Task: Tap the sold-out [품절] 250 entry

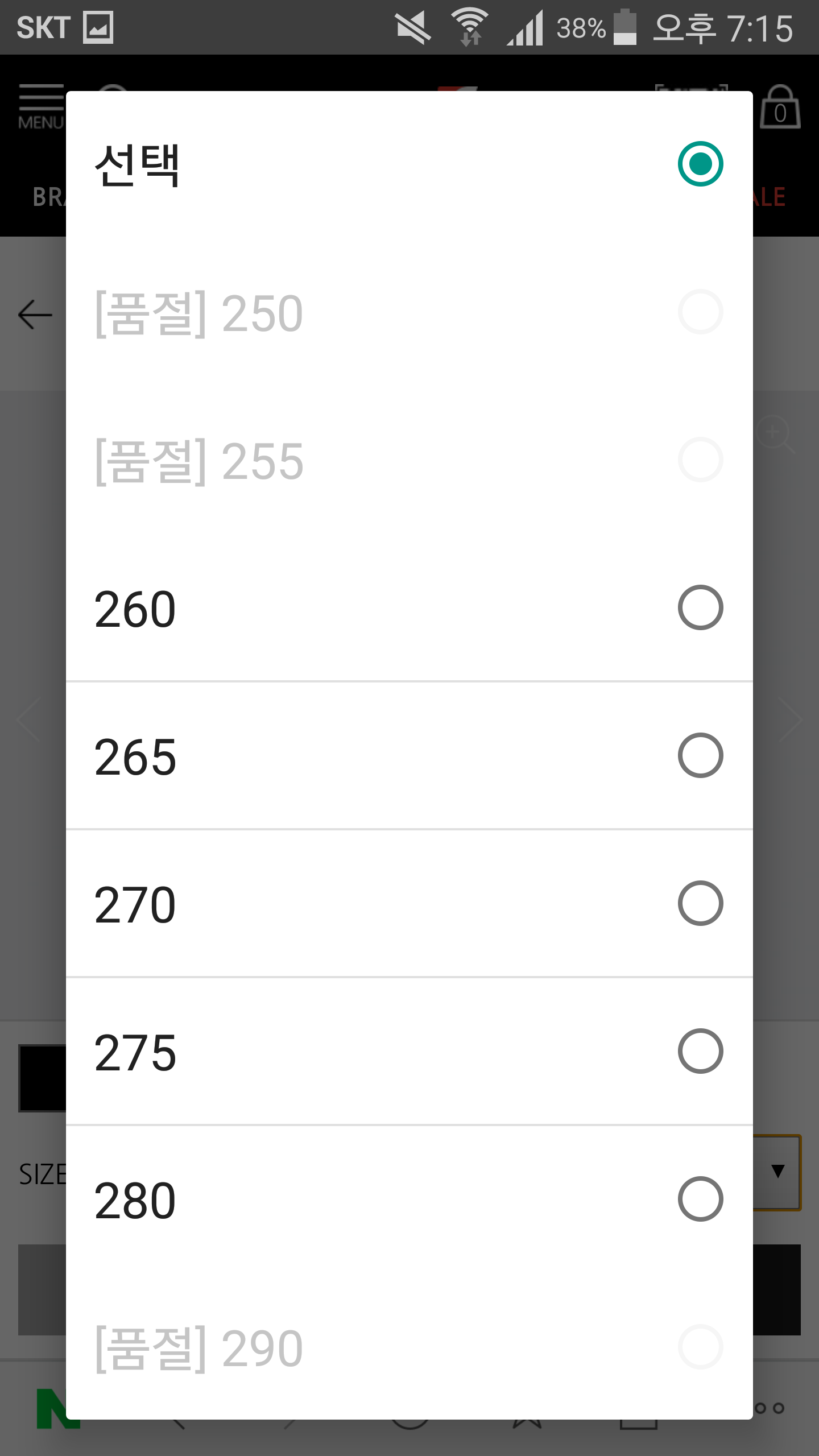Action: point(409,312)
